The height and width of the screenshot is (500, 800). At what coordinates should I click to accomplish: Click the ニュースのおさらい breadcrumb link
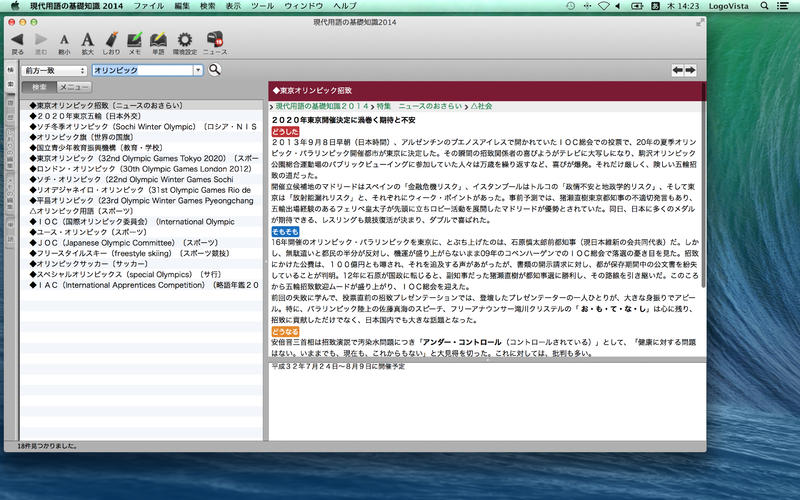(x=430, y=105)
